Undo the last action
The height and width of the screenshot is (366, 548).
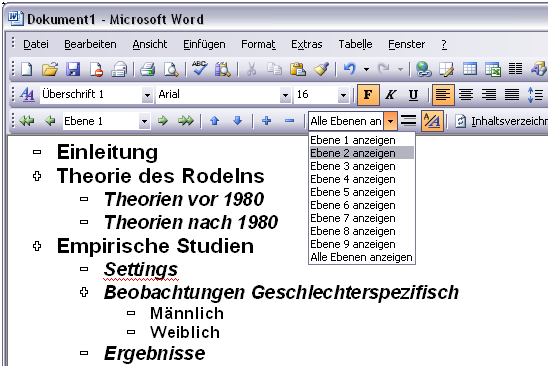(x=349, y=69)
